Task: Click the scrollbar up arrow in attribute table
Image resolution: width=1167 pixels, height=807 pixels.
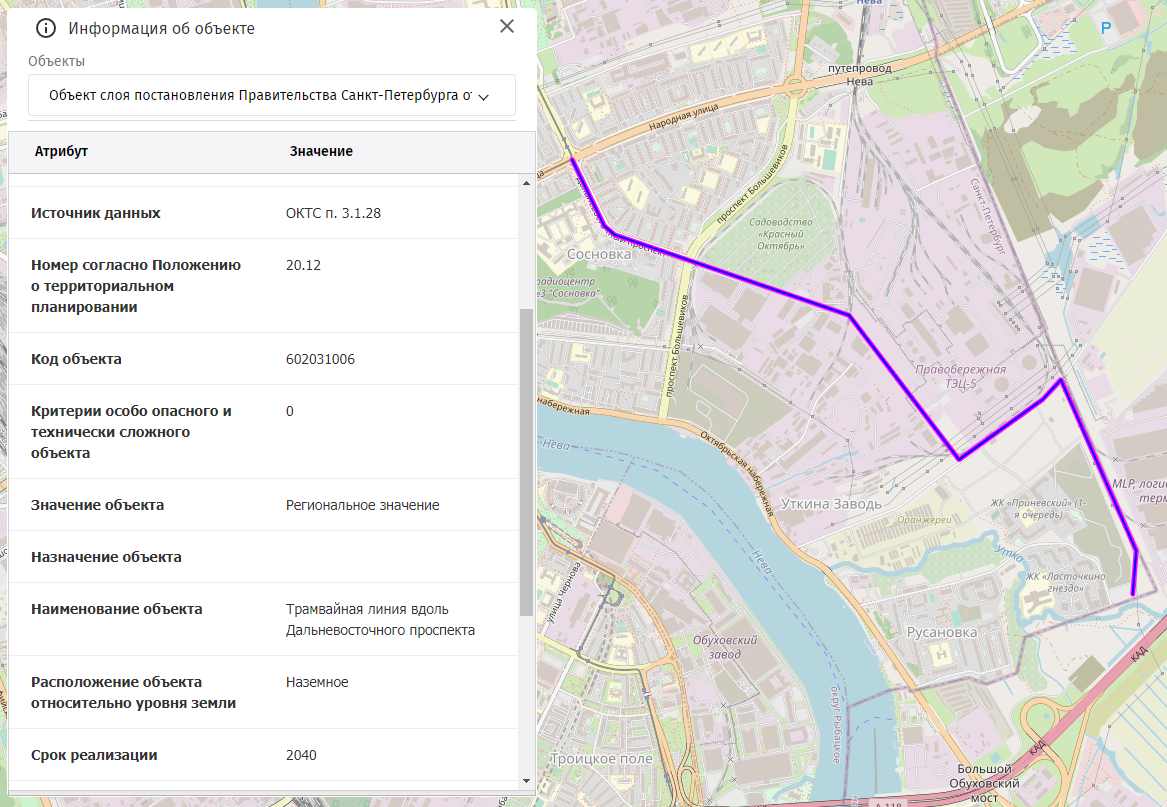Action: click(x=527, y=183)
